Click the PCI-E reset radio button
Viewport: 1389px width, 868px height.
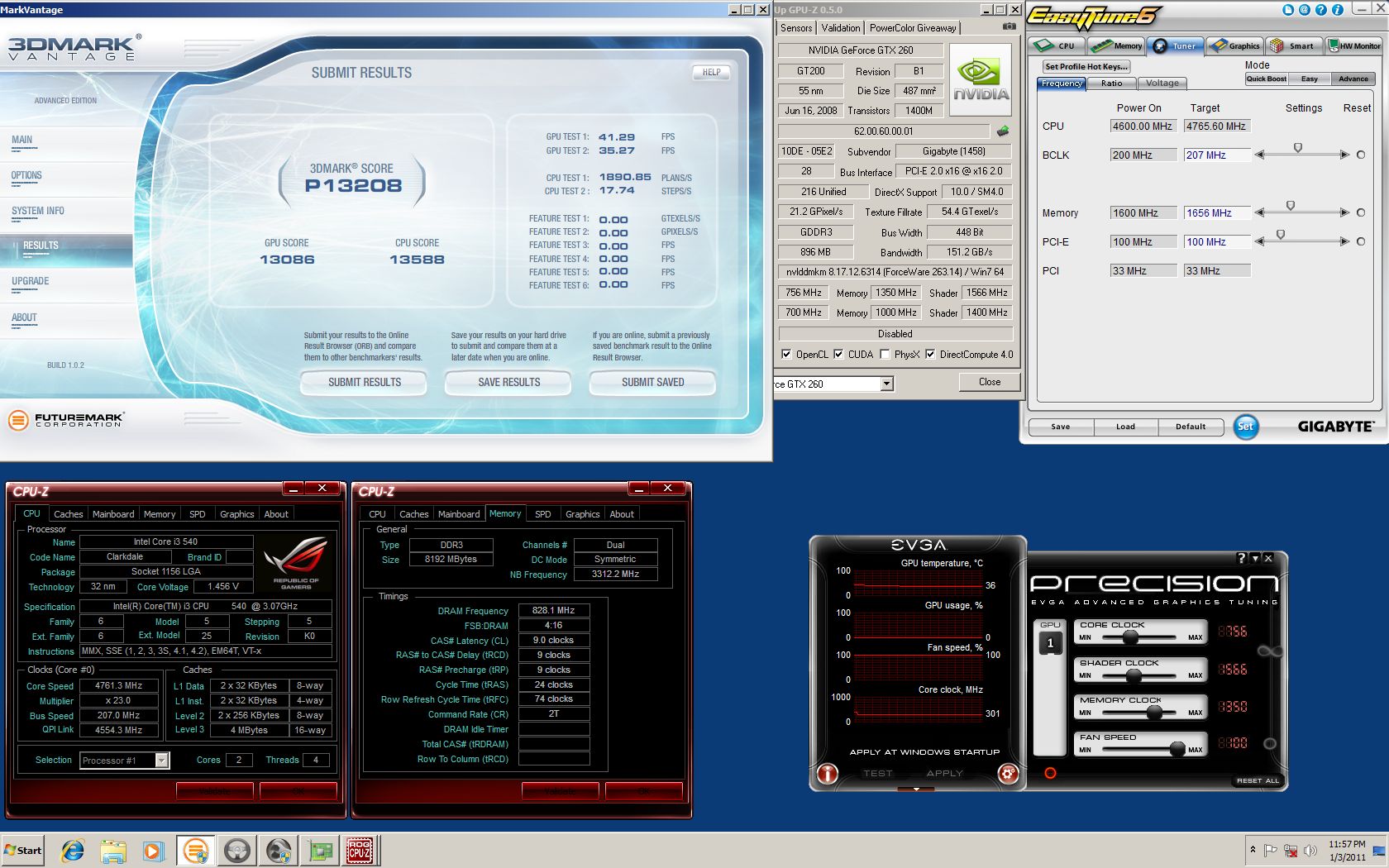(1361, 241)
